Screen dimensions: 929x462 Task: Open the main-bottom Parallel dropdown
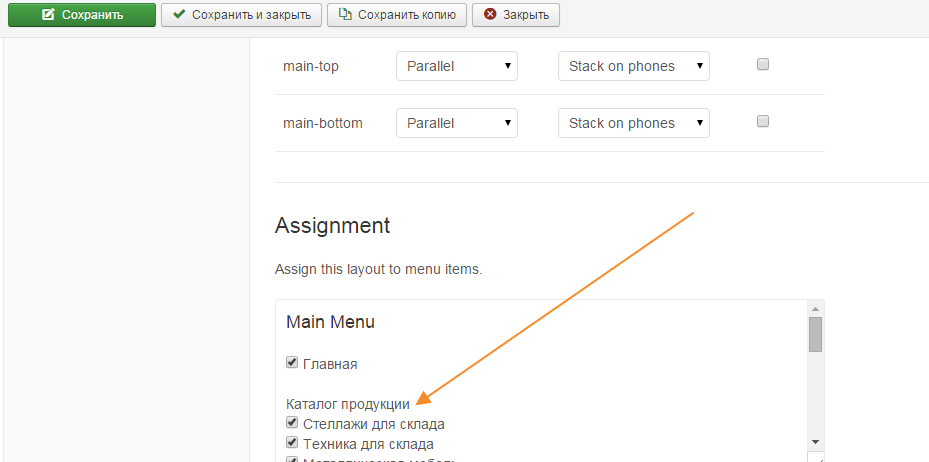click(x=457, y=124)
